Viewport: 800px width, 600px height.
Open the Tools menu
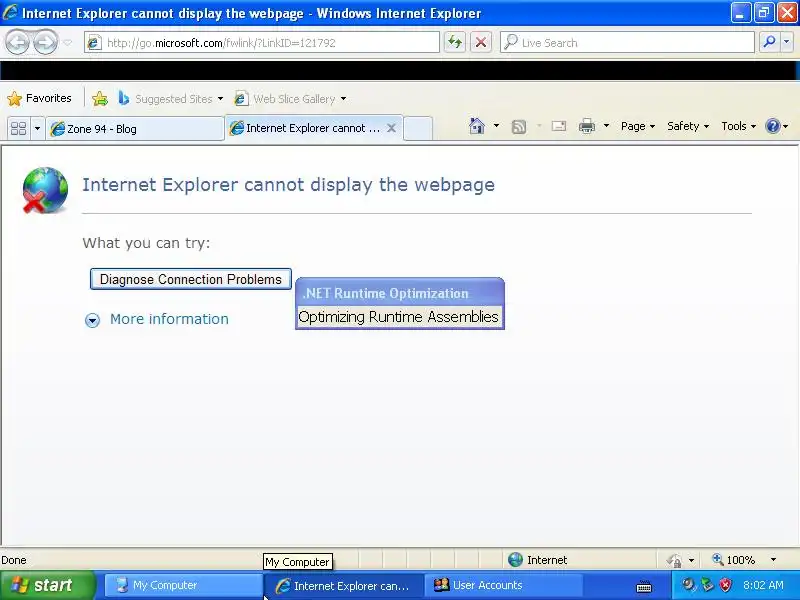point(738,126)
